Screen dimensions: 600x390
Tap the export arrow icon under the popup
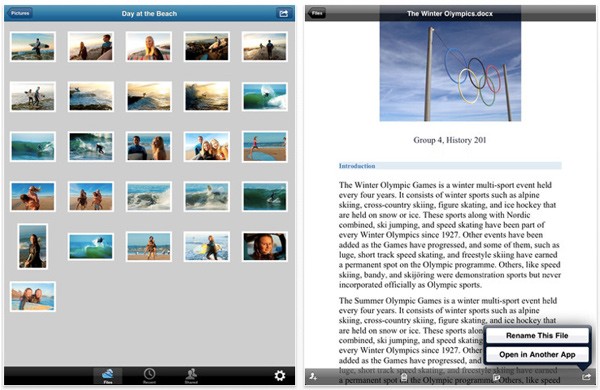(586, 377)
